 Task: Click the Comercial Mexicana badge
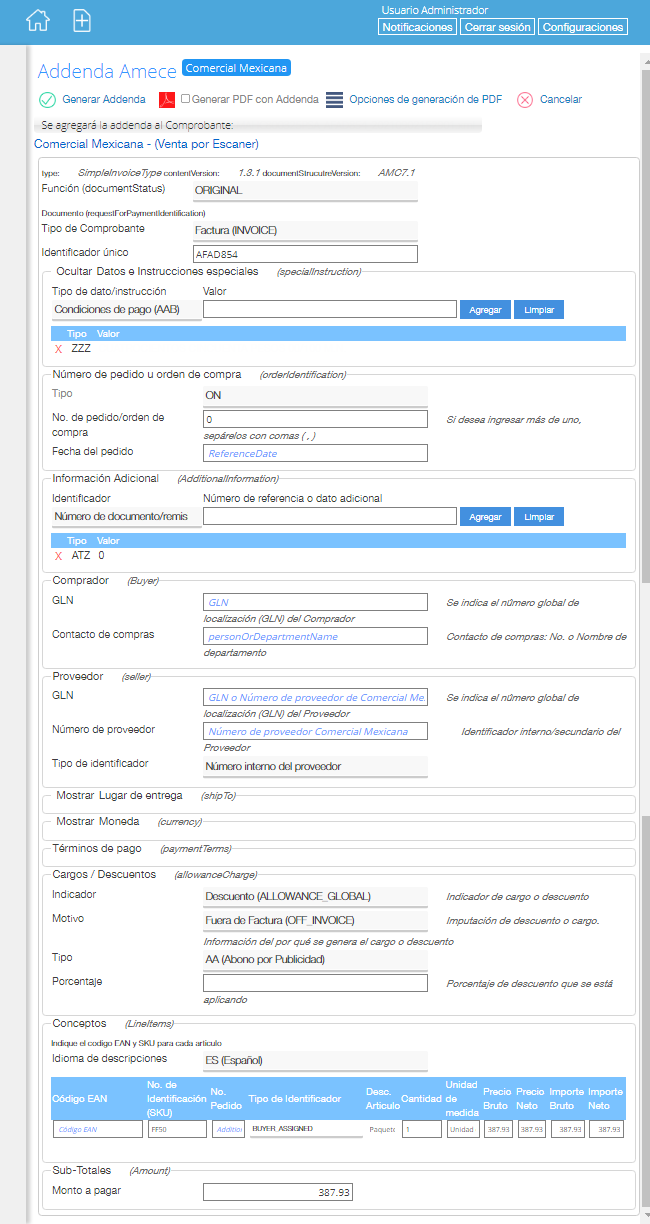pos(236,68)
